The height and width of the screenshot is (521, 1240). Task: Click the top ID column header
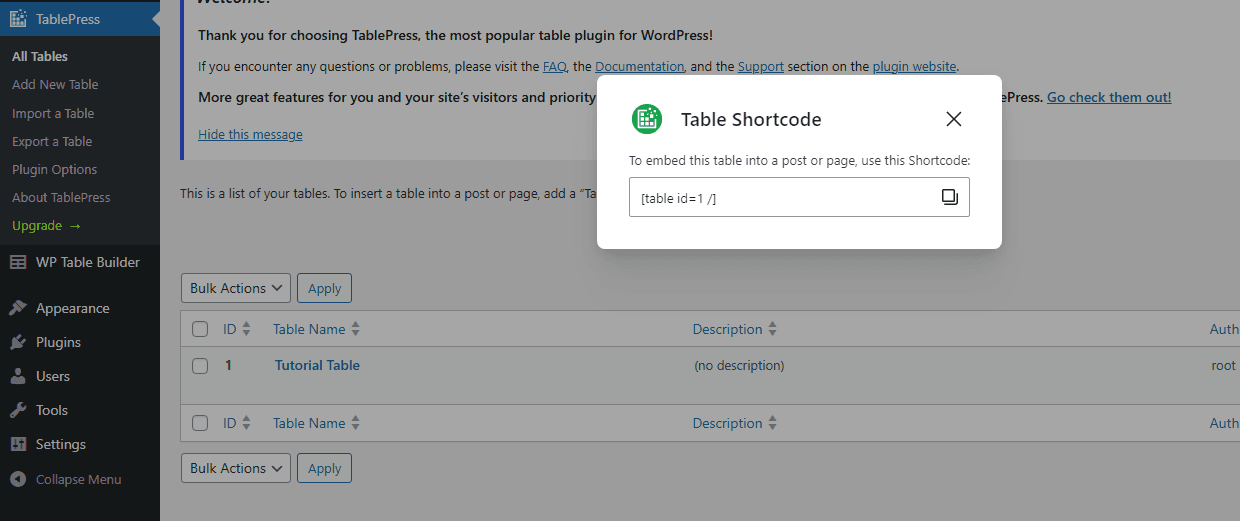(x=230, y=329)
